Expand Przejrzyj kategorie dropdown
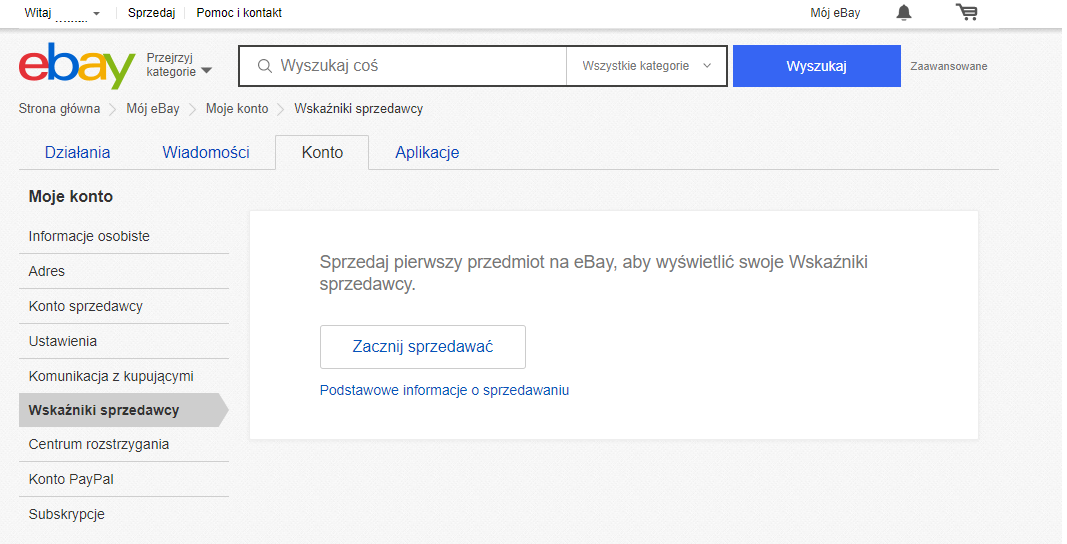The image size is (1067, 544). pyautogui.click(x=179, y=65)
